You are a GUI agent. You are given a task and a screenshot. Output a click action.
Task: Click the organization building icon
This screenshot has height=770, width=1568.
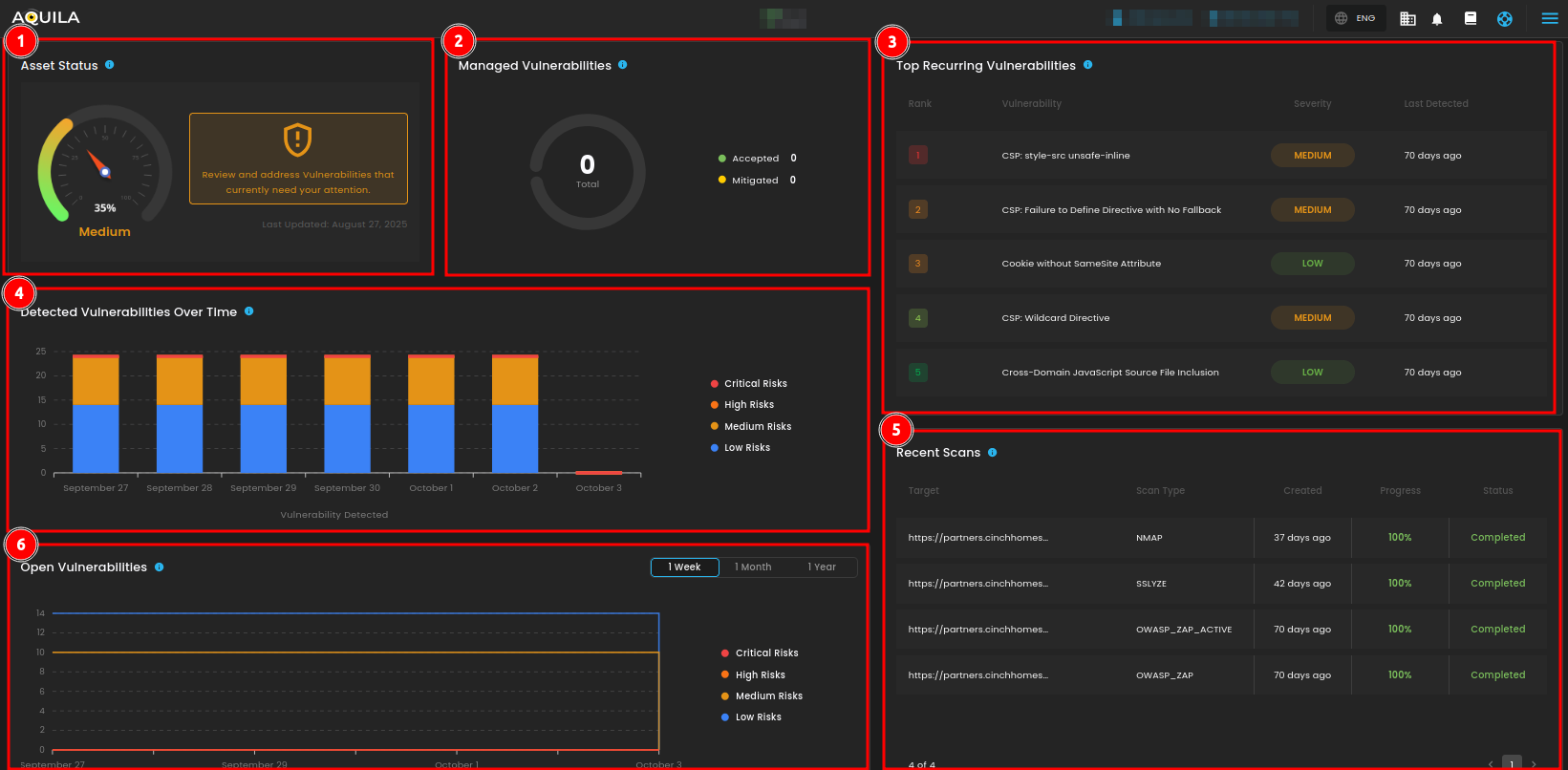(1407, 19)
